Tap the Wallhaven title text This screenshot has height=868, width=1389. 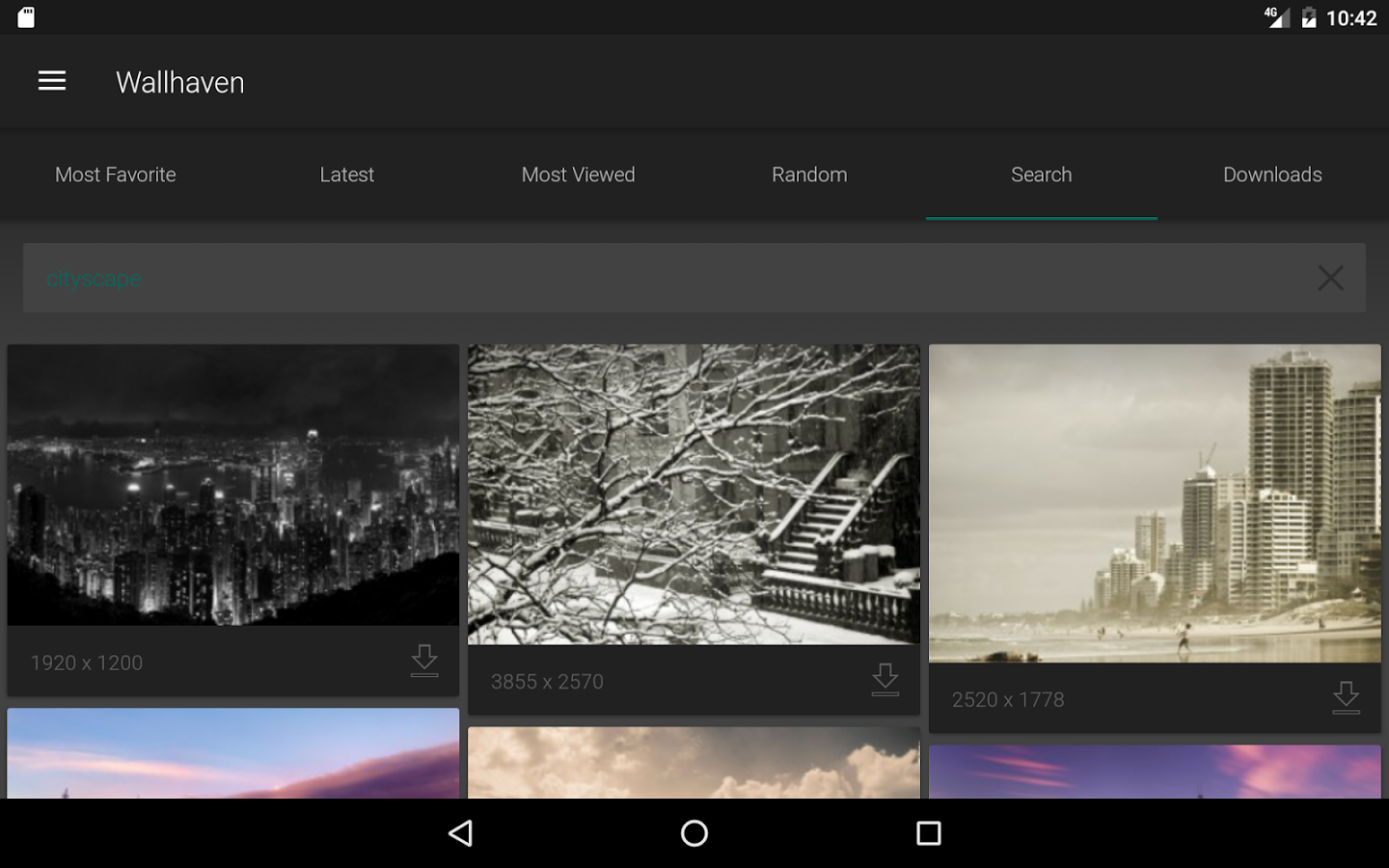(179, 82)
